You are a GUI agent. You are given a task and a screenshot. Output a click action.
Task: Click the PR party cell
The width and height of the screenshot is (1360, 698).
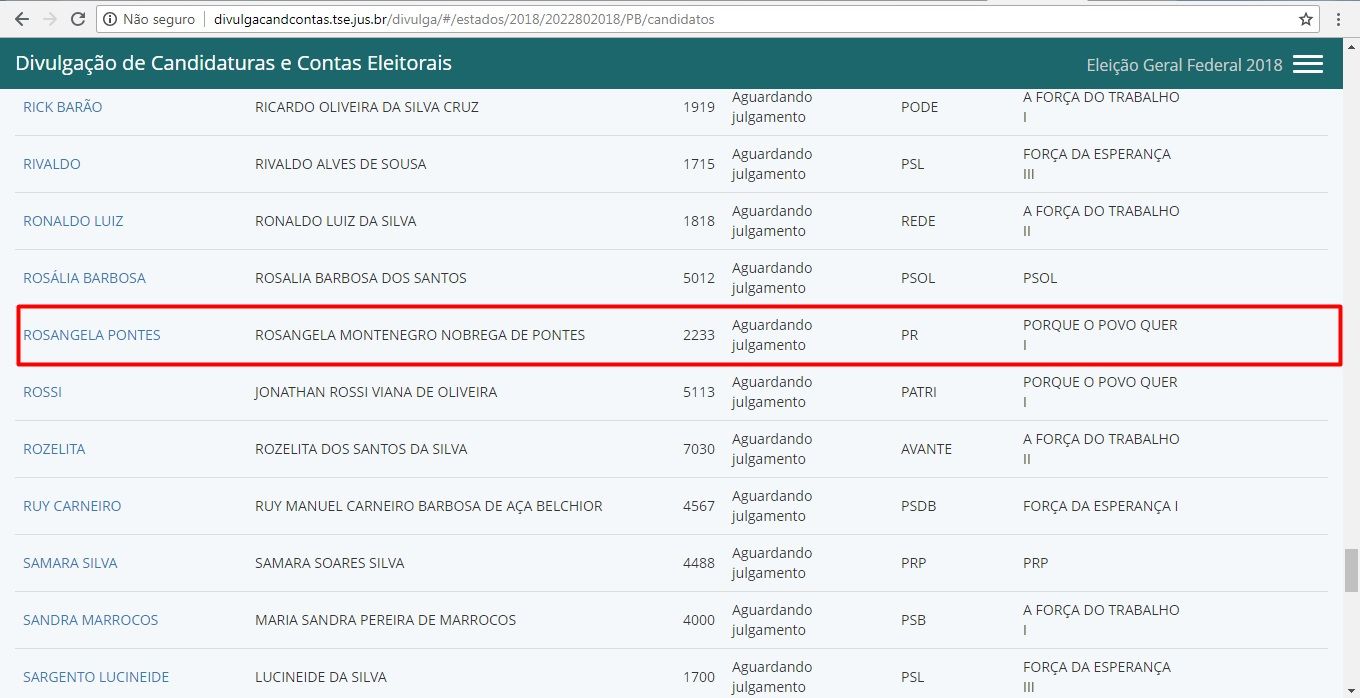coord(909,335)
